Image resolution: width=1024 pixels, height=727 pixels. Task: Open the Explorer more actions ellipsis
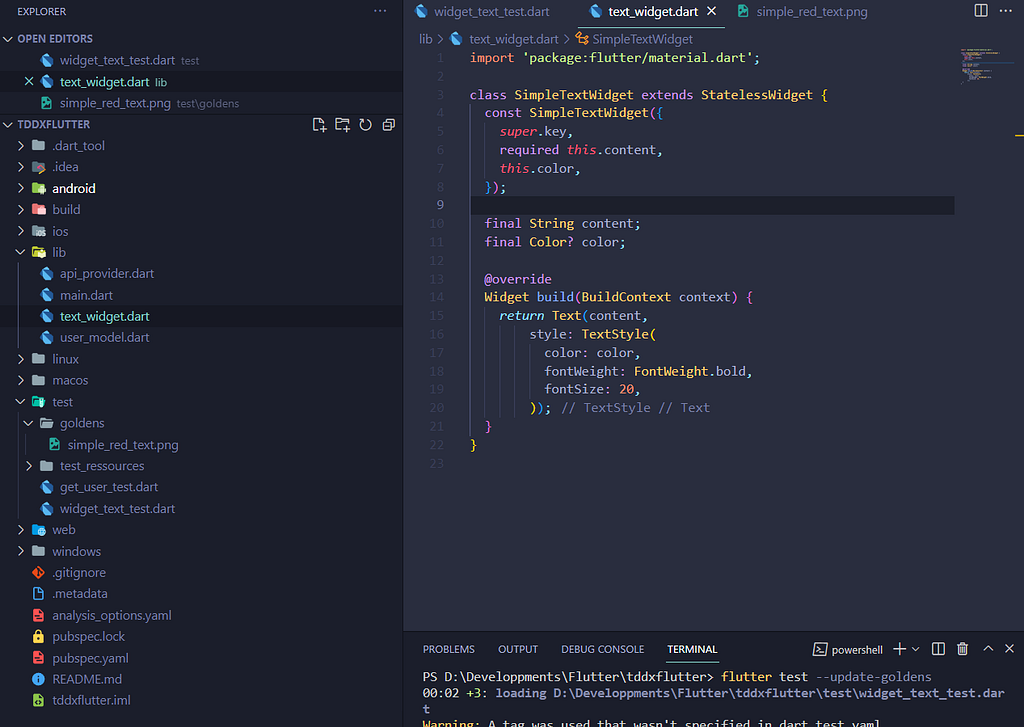[380, 11]
